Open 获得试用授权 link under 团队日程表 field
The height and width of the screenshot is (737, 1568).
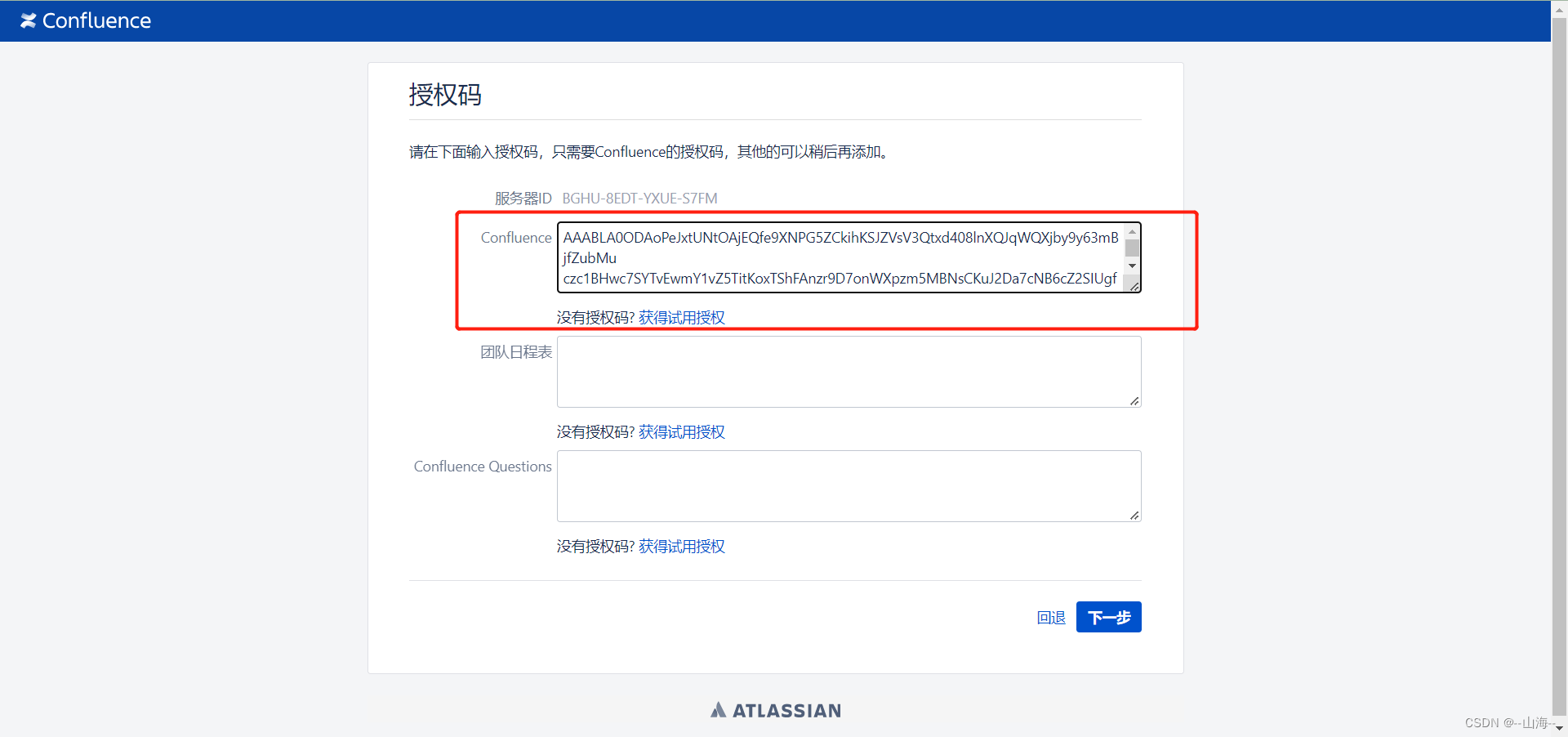[x=682, y=432]
